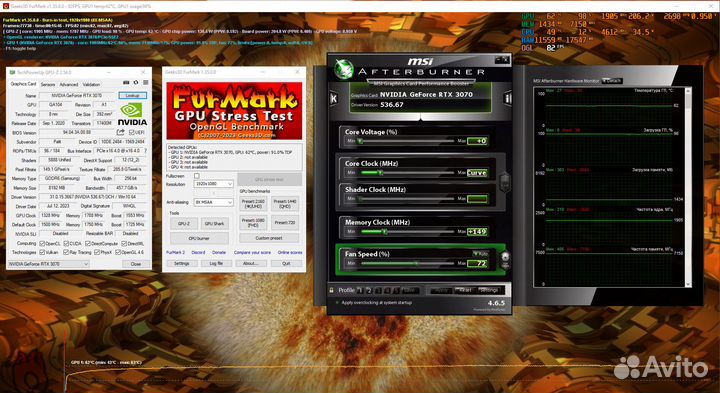The height and width of the screenshot is (393, 720).
Task: Click the GPU-Z Close button
Action: coord(136,264)
